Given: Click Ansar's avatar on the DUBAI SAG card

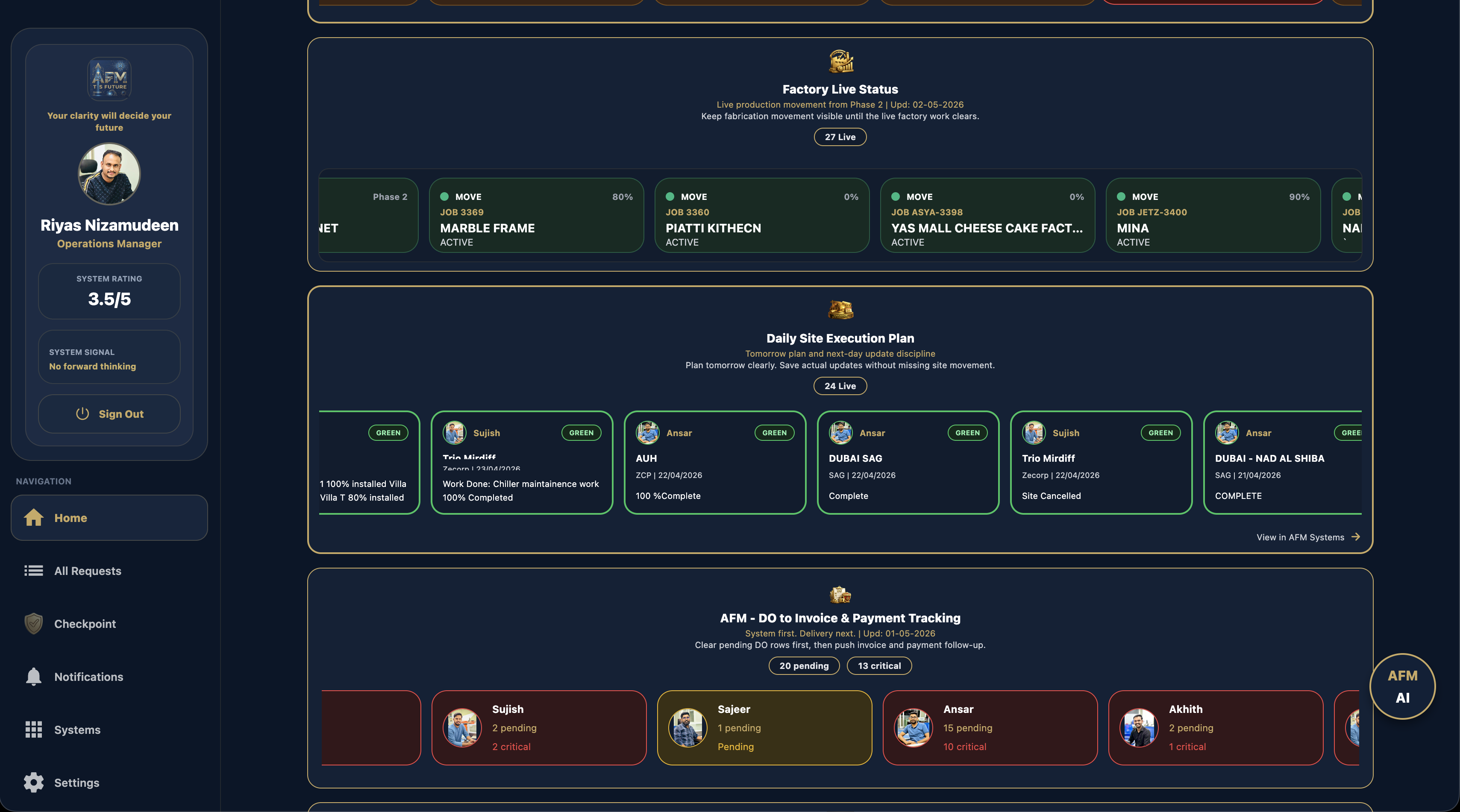Looking at the screenshot, I should [x=840, y=432].
